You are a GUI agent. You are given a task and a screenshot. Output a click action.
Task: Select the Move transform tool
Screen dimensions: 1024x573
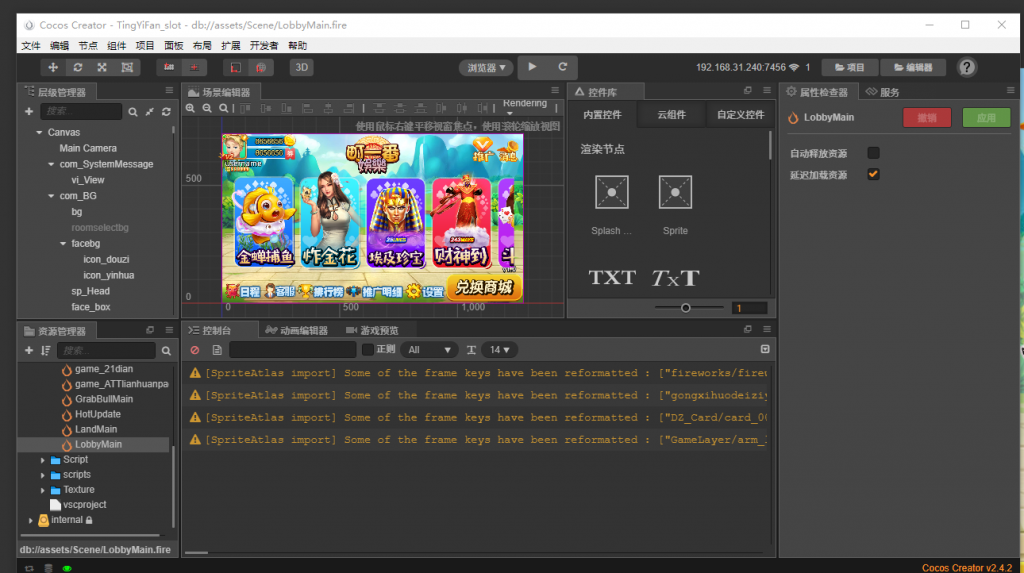point(53,67)
